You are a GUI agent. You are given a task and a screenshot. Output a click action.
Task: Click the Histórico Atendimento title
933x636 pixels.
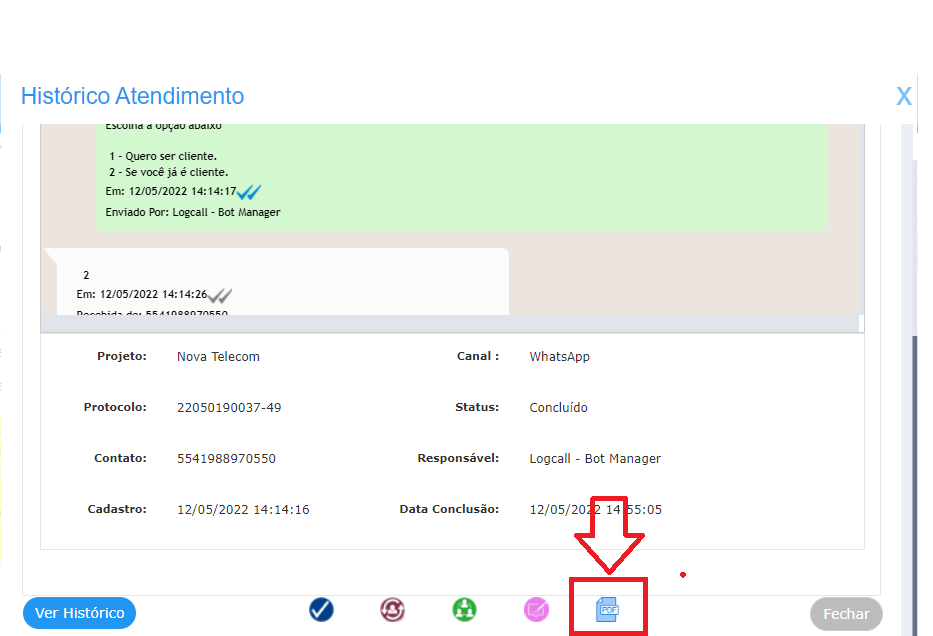[x=133, y=96]
